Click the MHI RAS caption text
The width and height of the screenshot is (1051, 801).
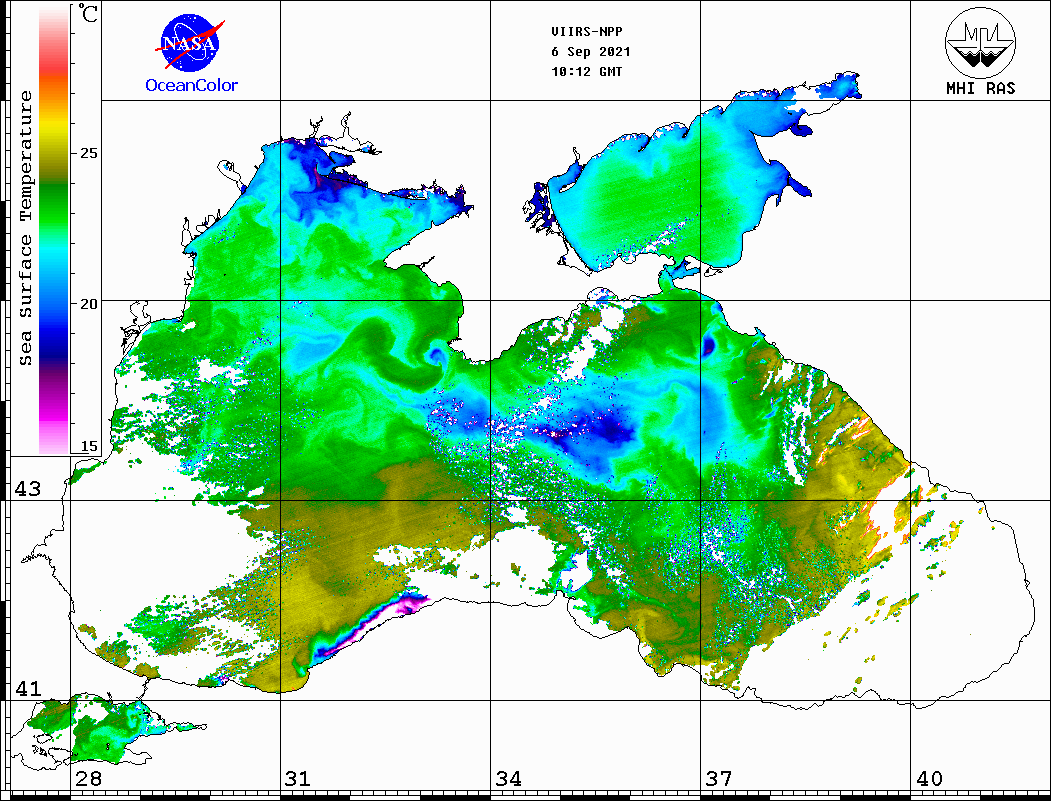click(x=980, y=88)
